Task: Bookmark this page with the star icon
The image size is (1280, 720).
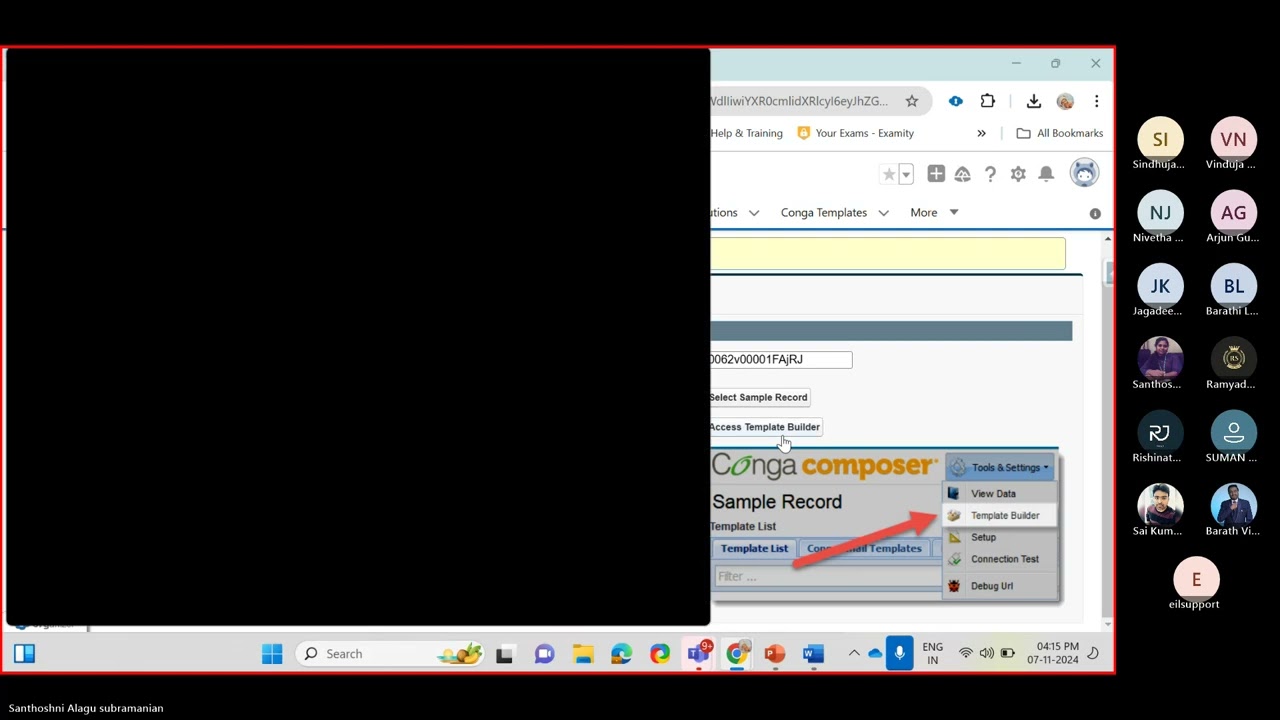Action: 912,101
